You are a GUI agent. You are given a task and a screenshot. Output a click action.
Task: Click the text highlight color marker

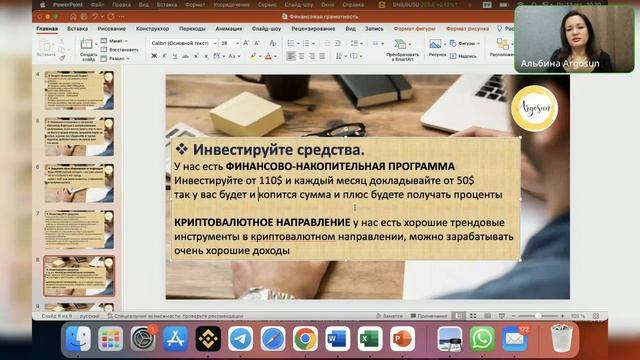[x=253, y=56]
